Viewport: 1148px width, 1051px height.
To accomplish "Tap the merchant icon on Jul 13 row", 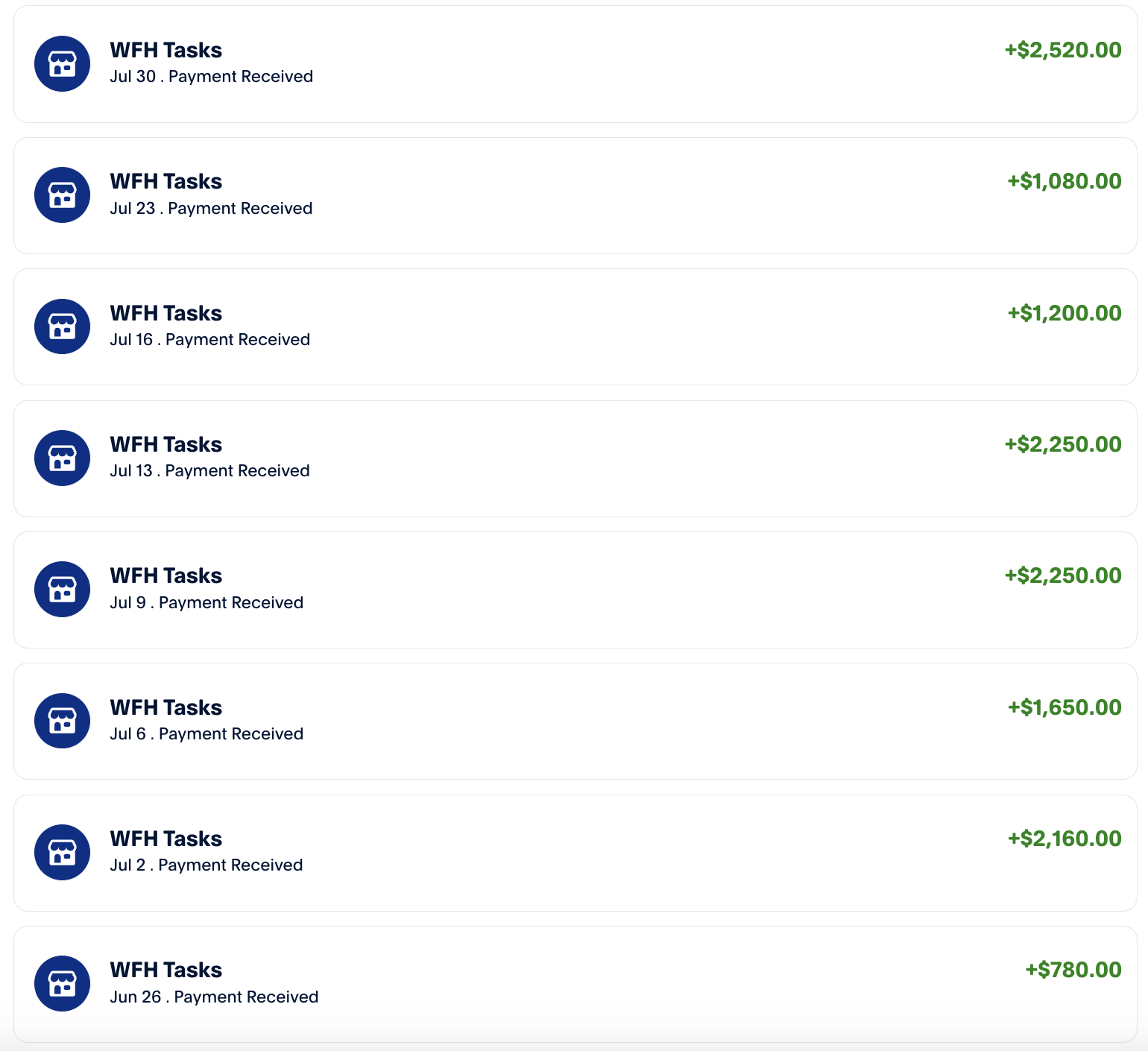I will click(x=63, y=458).
